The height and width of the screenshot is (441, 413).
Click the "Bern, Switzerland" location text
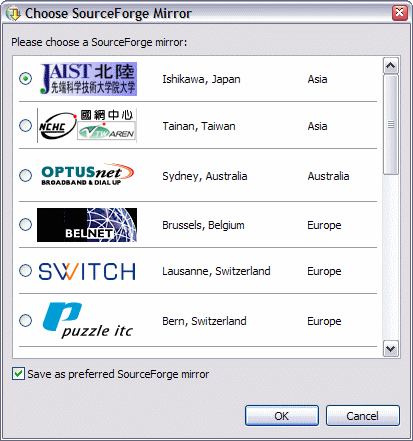[204, 321]
